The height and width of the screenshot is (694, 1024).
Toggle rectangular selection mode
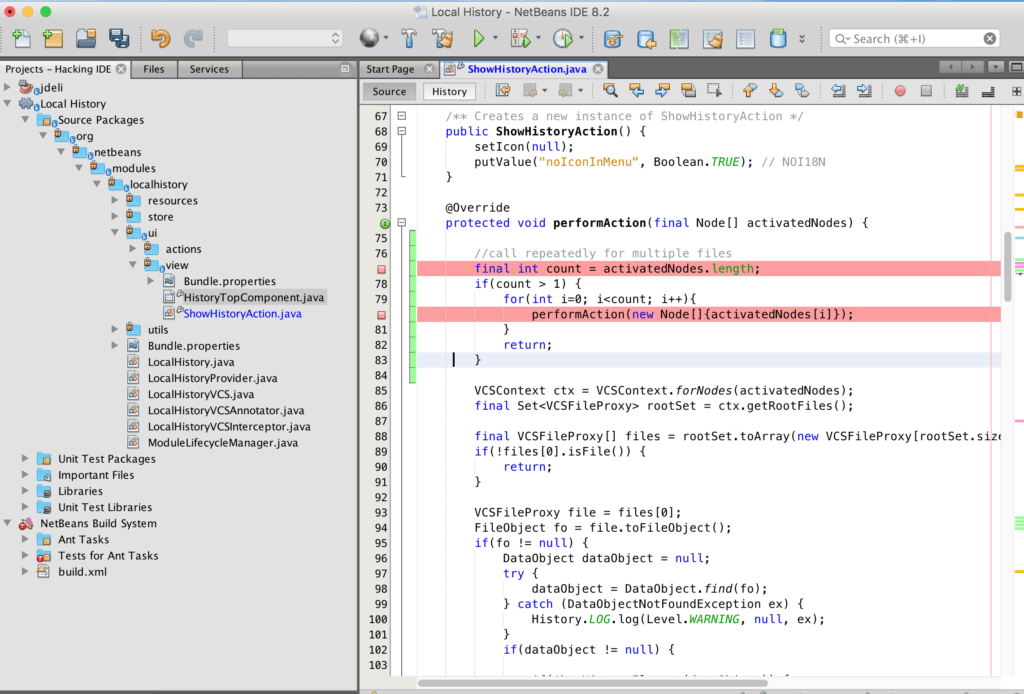713,90
